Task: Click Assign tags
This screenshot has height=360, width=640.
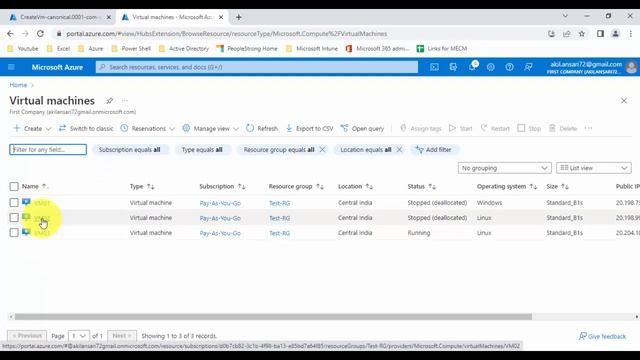Action: tap(420, 128)
